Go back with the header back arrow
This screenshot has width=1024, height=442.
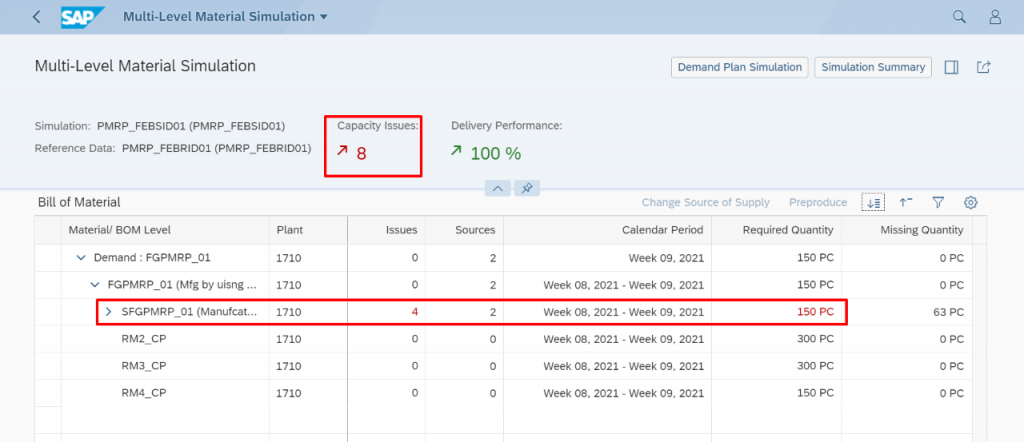pos(37,17)
